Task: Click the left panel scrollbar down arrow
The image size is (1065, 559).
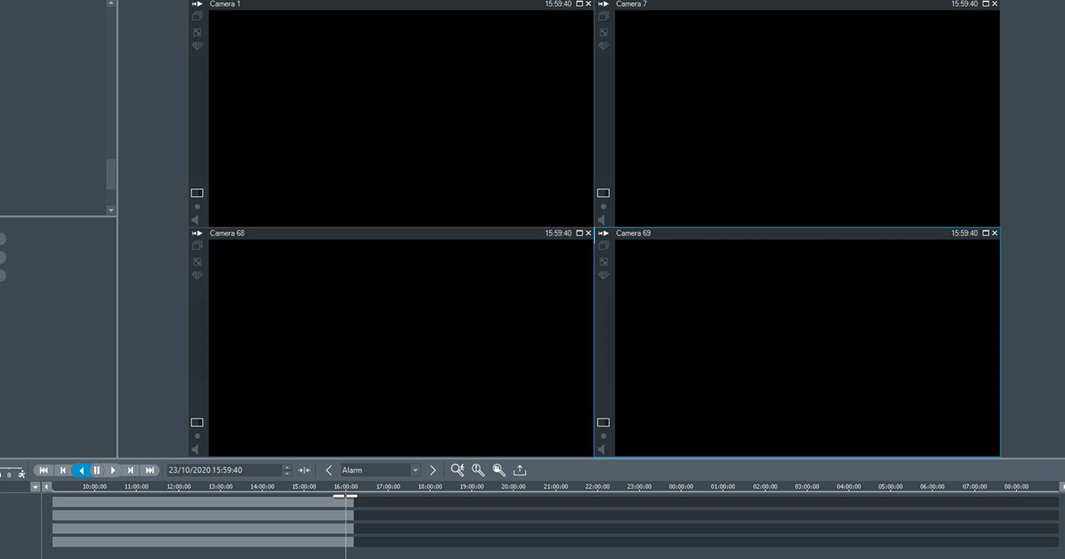Action: [x=111, y=211]
